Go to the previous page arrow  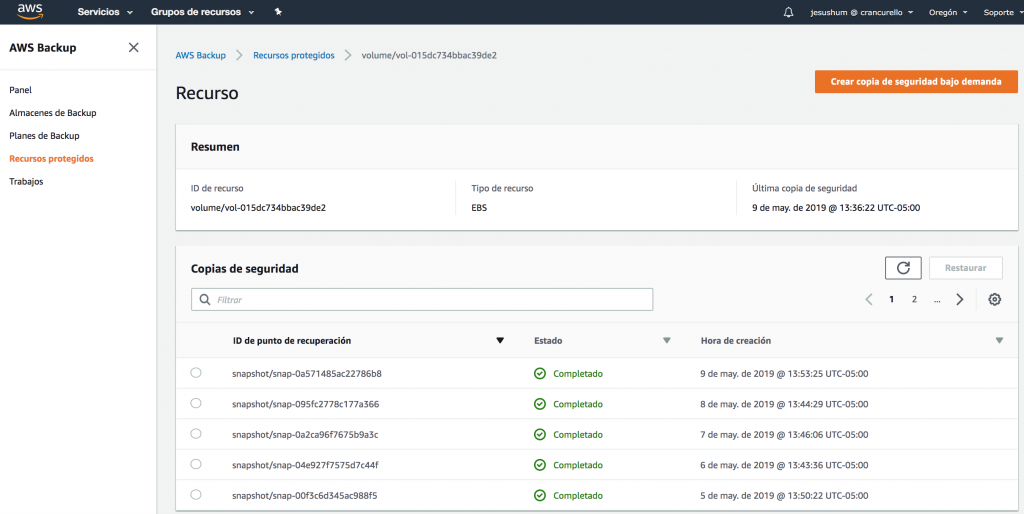pos(868,299)
